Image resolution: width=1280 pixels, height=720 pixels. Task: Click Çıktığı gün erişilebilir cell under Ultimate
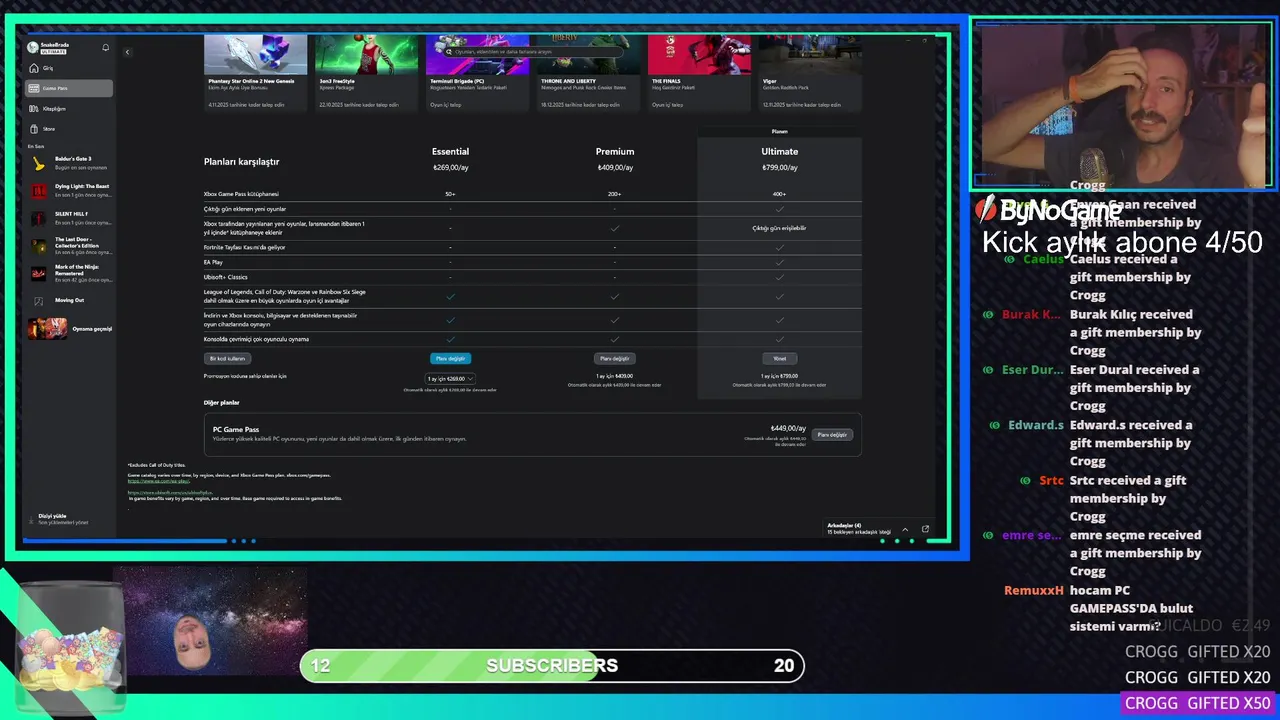(779, 228)
